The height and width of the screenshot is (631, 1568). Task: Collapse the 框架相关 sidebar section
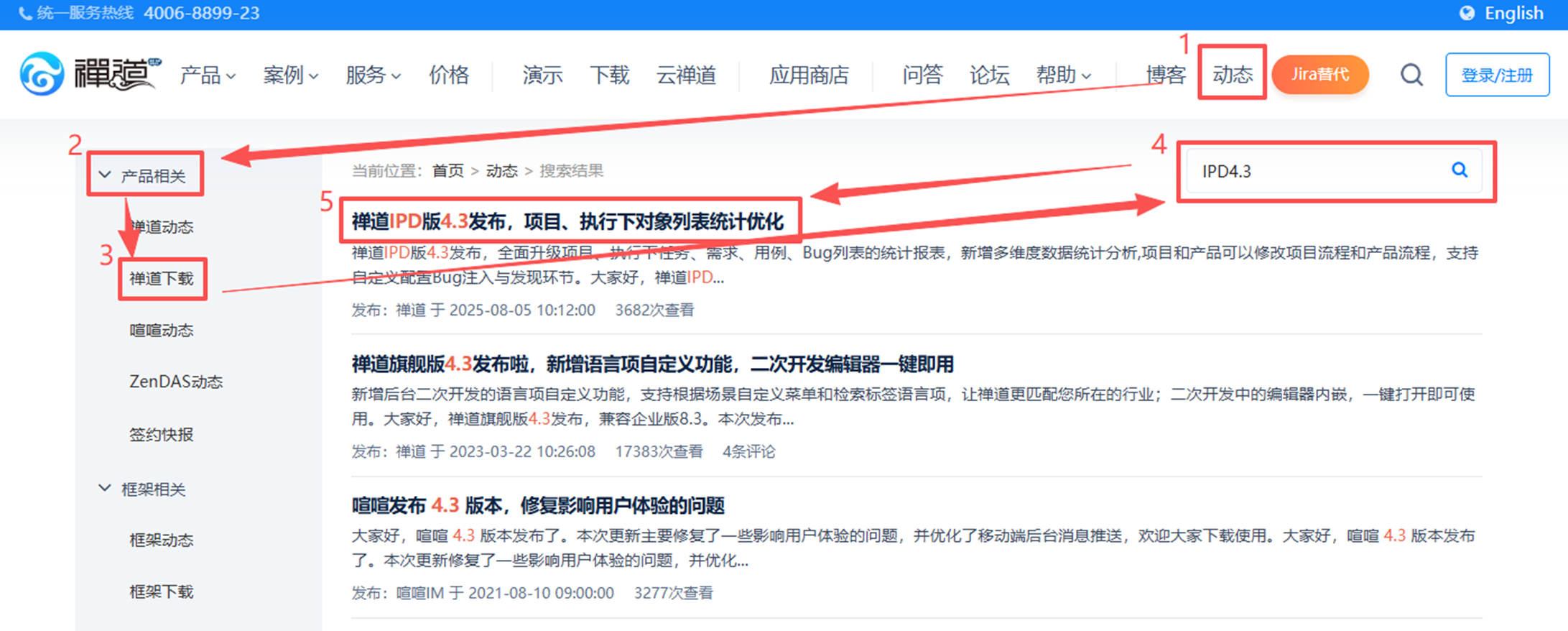click(142, 489)
